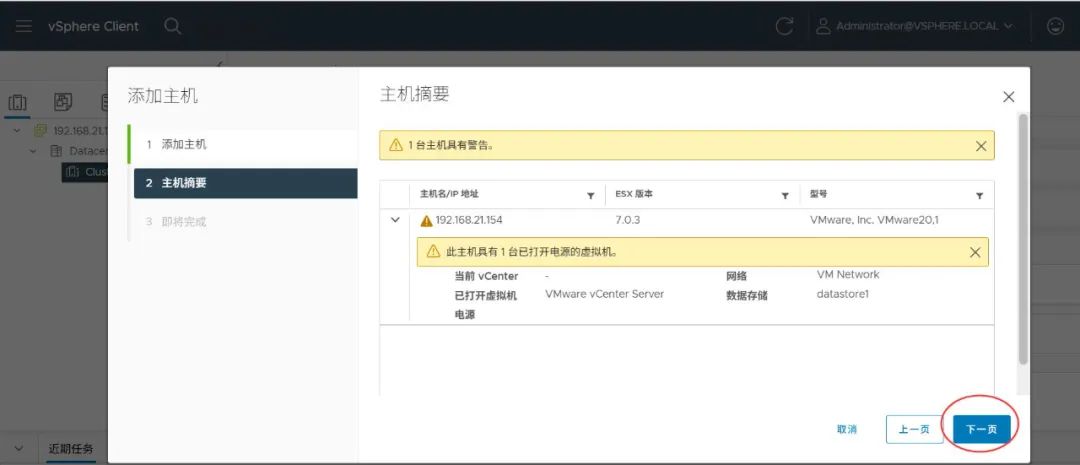
Task: Close the 添加主机 dialog
Action: [1008, 97]
